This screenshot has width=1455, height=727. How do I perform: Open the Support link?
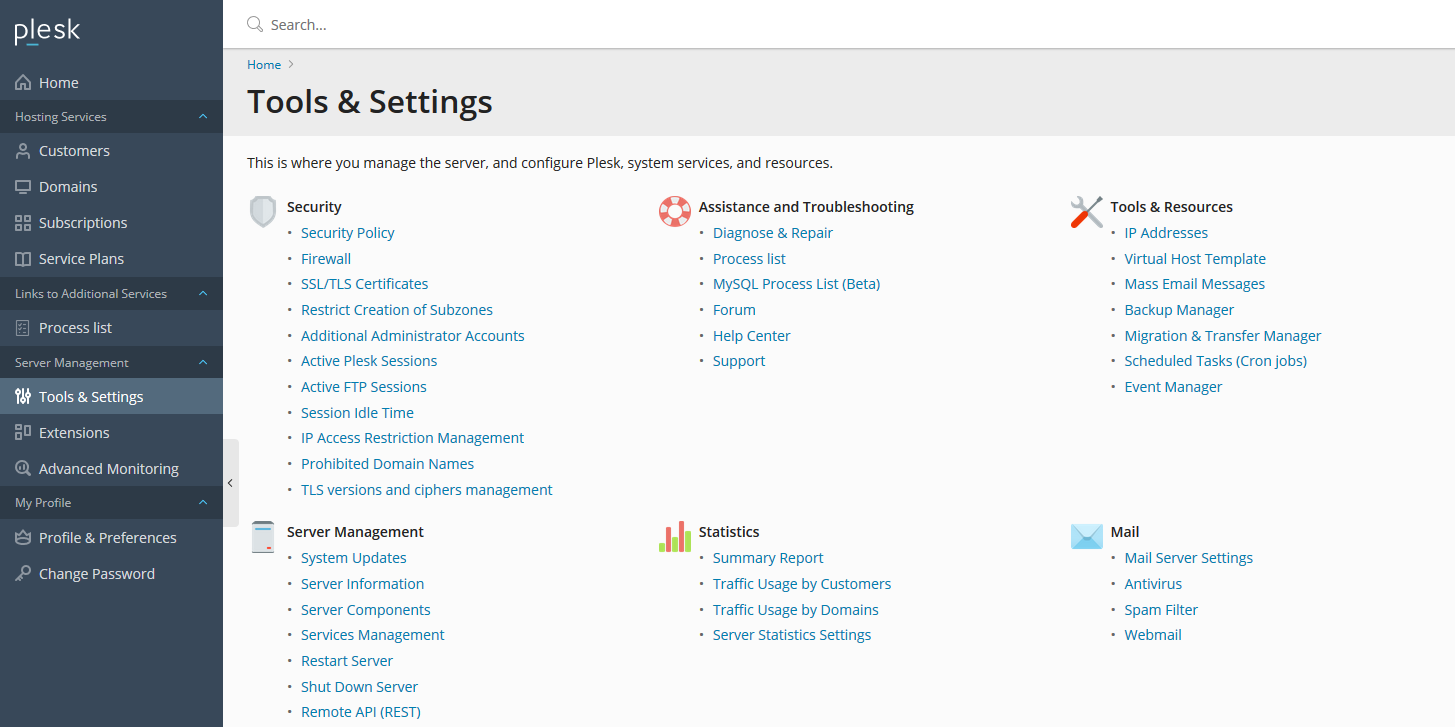pos(739,361)
